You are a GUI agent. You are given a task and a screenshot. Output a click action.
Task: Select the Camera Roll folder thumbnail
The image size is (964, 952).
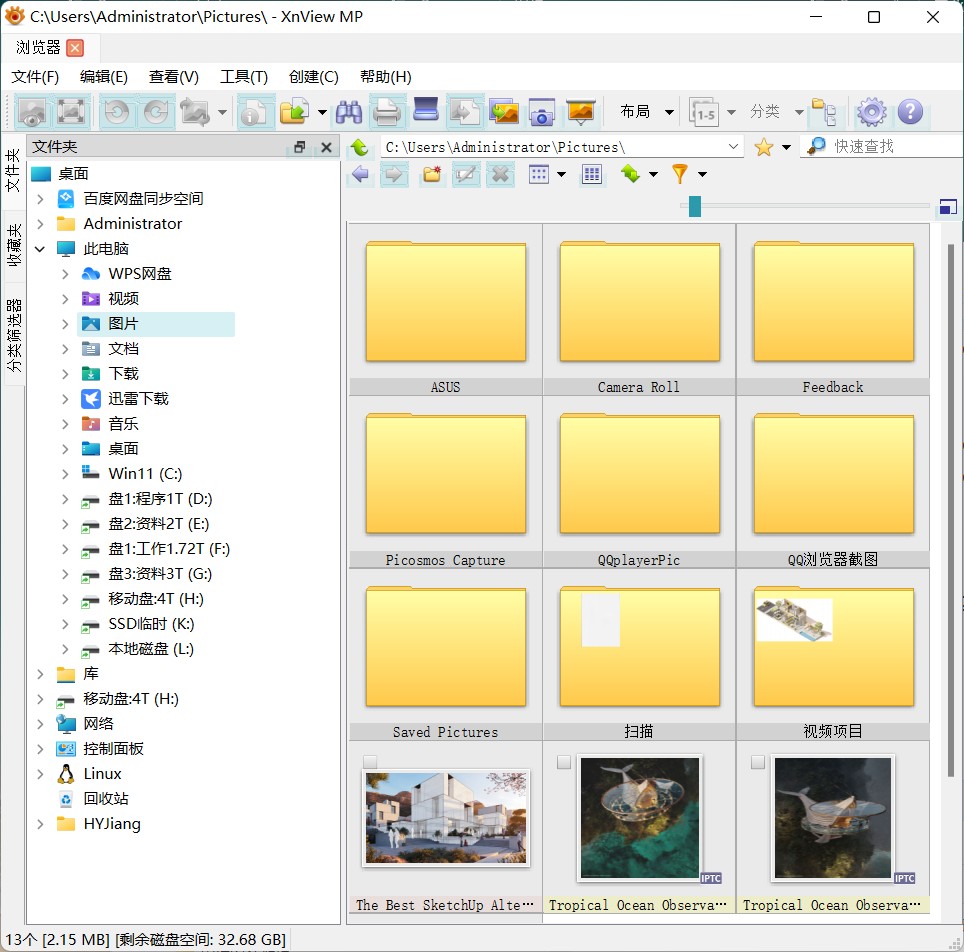click(x=639, y=310)
